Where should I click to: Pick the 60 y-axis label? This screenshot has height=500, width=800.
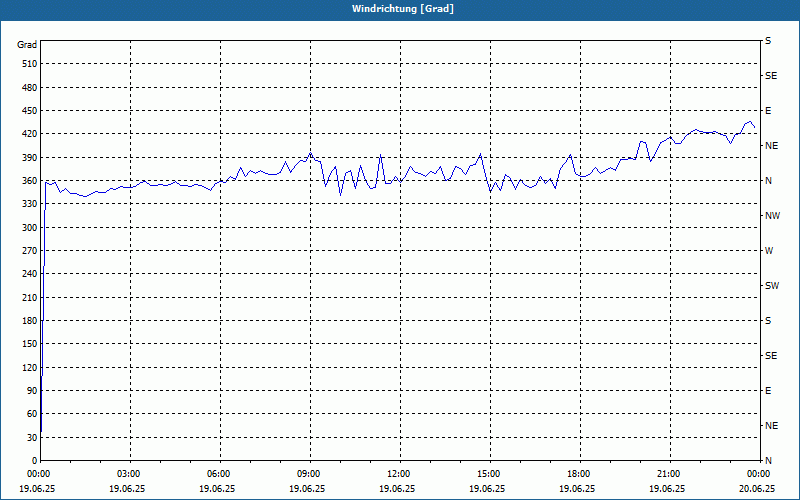[x=32, y=414]
